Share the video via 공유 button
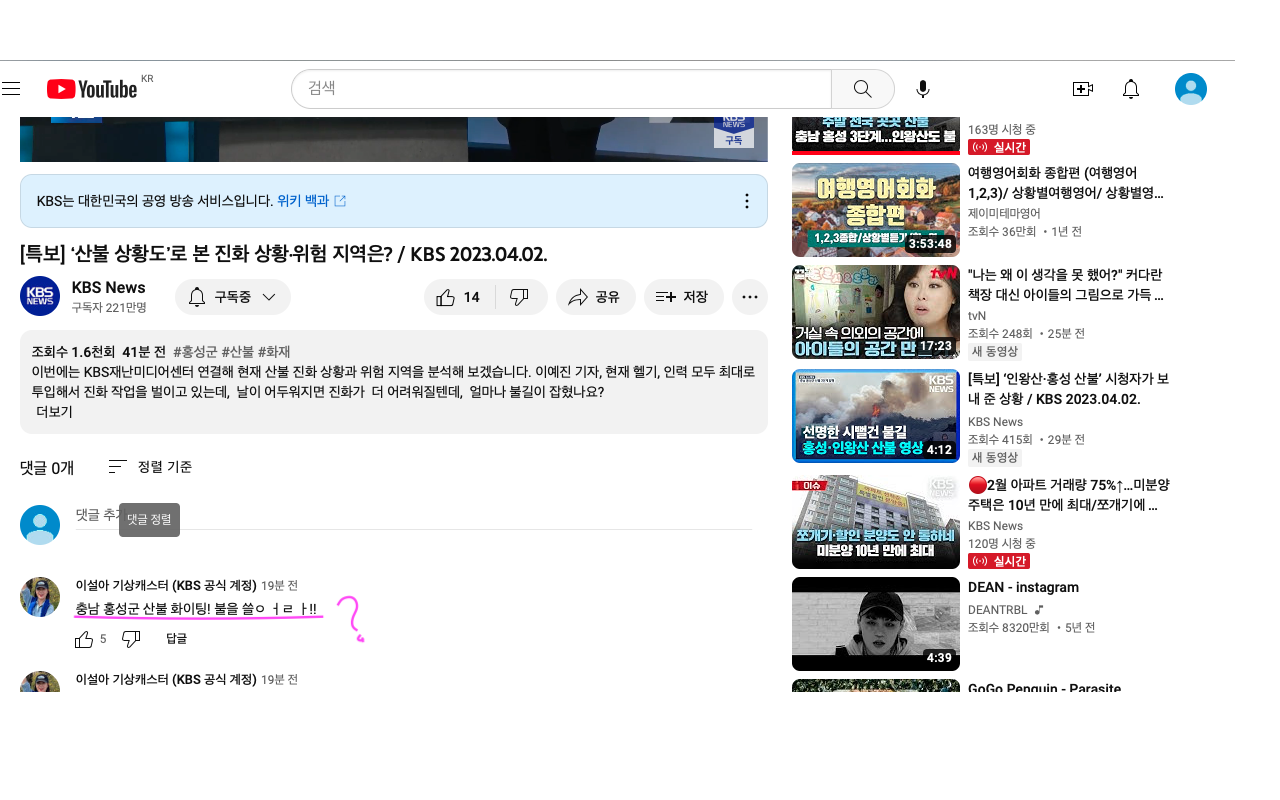The height and width of the screenshot is (800, 1280). point(595,297)
